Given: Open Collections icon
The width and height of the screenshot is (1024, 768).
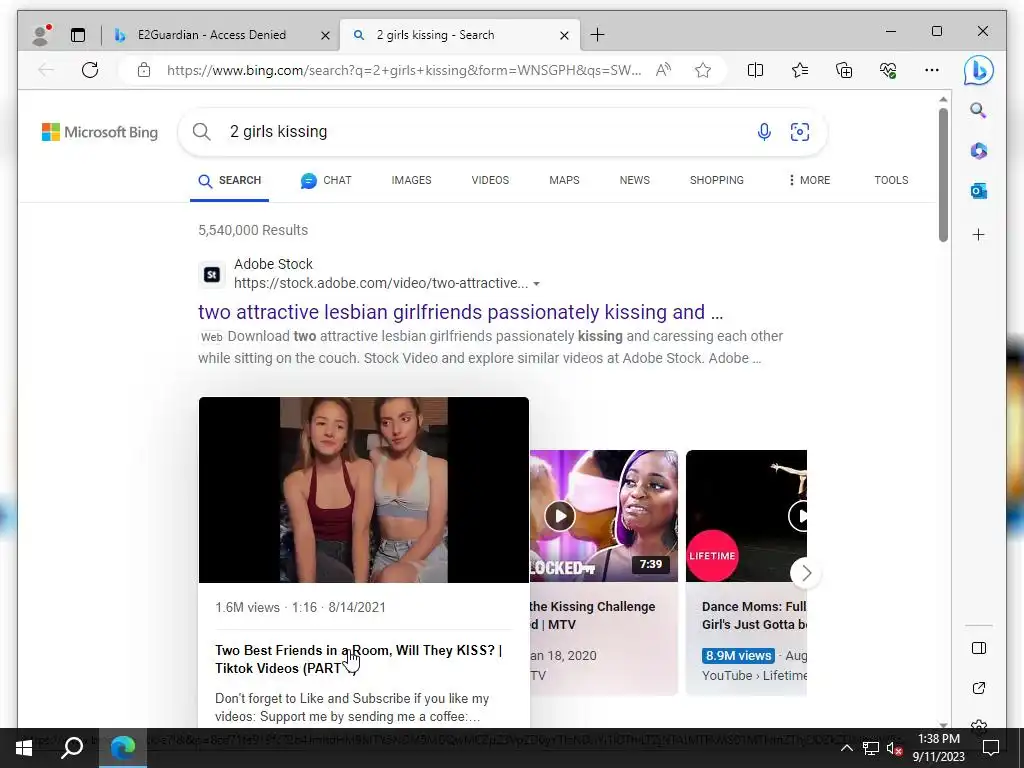Looking at the screenshot, I should pyautogui.click(x=844, y=70).
